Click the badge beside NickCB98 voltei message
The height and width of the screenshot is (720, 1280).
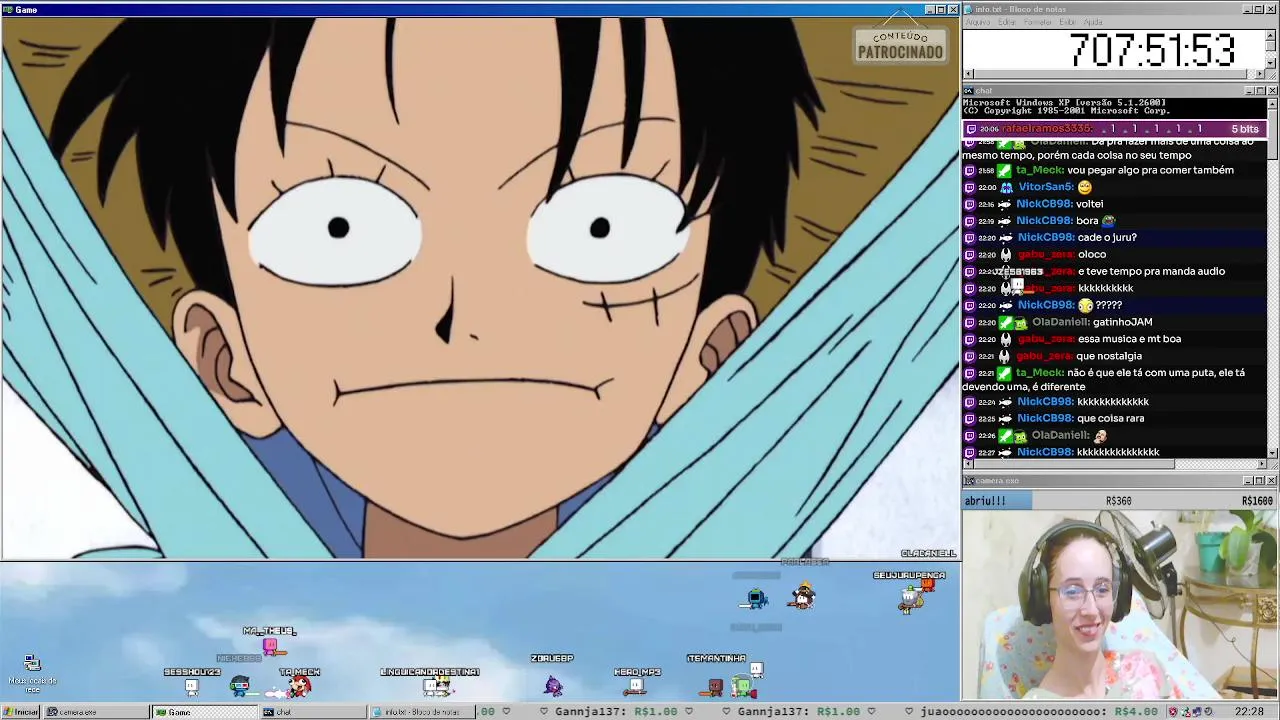1004,204
